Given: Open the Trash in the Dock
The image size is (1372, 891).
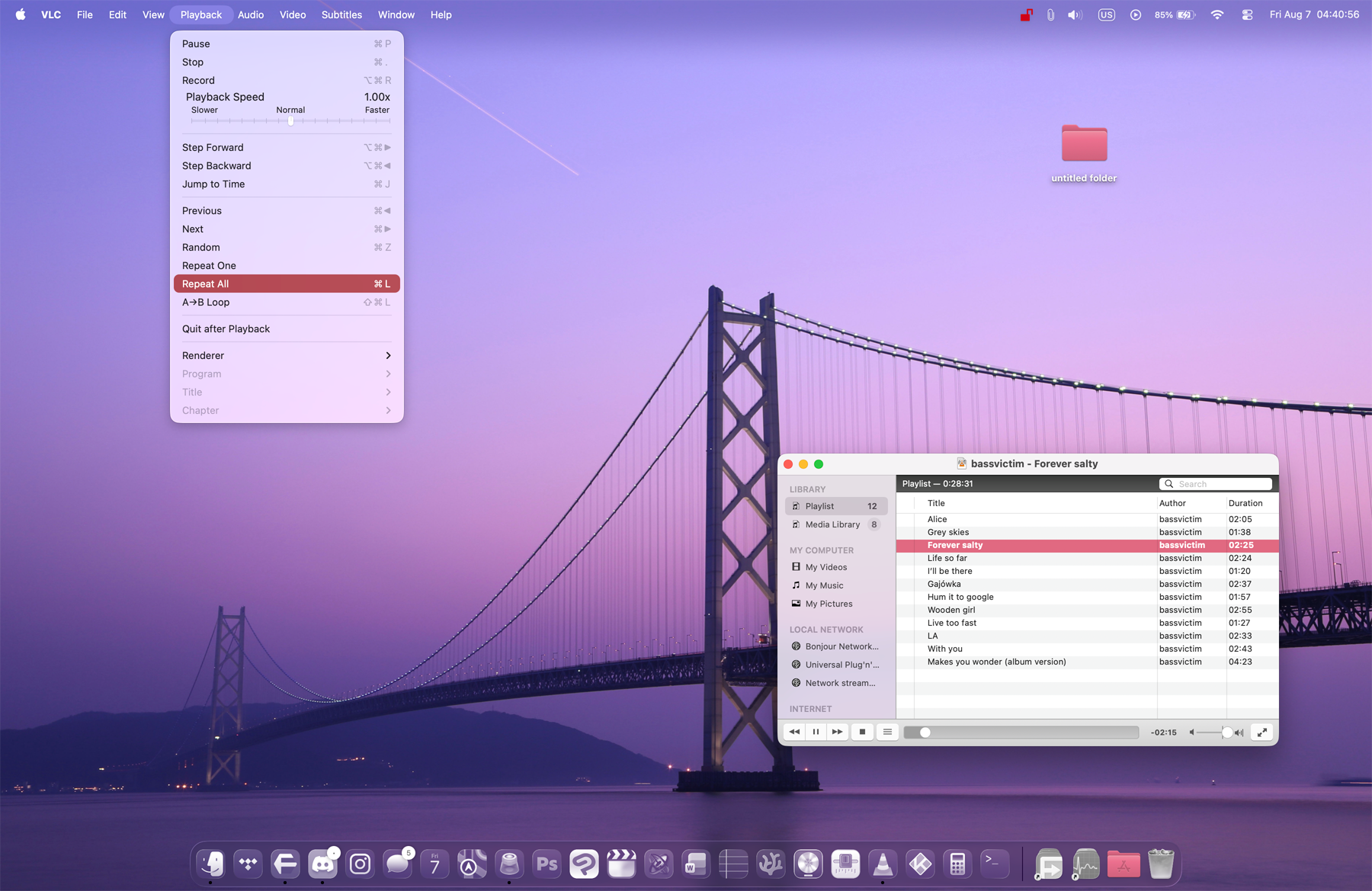Looking at the screenshot, I should click(1161, 864).
